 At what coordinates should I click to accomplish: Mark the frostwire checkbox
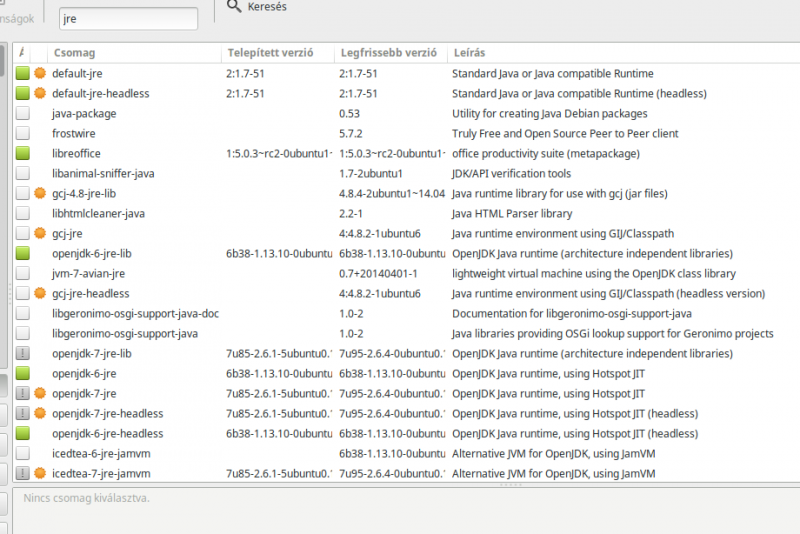coord(22,133)
